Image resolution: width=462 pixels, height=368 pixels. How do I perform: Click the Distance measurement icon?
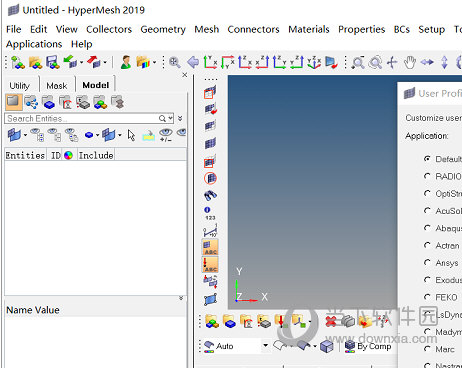point(210,230)
